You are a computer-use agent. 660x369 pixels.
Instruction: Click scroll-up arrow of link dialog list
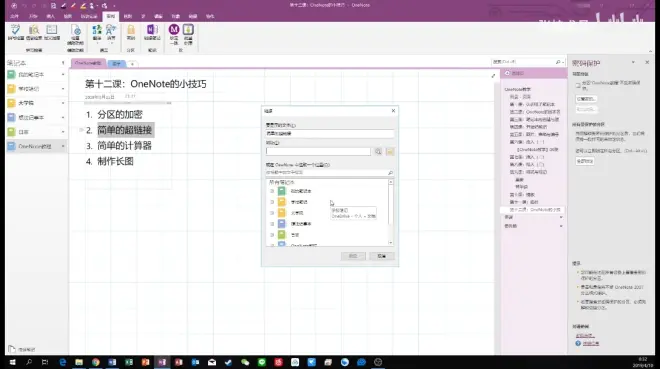tap(391, 182)
